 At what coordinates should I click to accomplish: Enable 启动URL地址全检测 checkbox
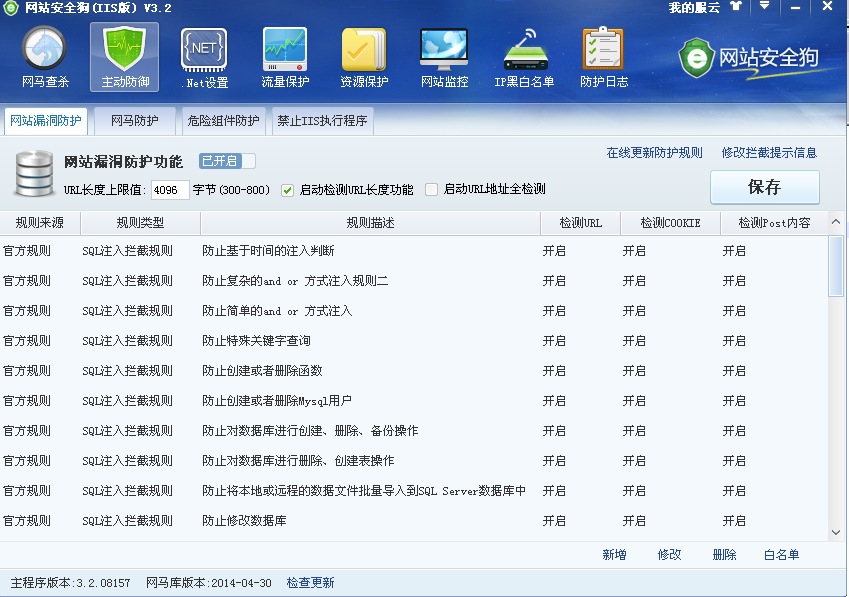coord(432,189)
